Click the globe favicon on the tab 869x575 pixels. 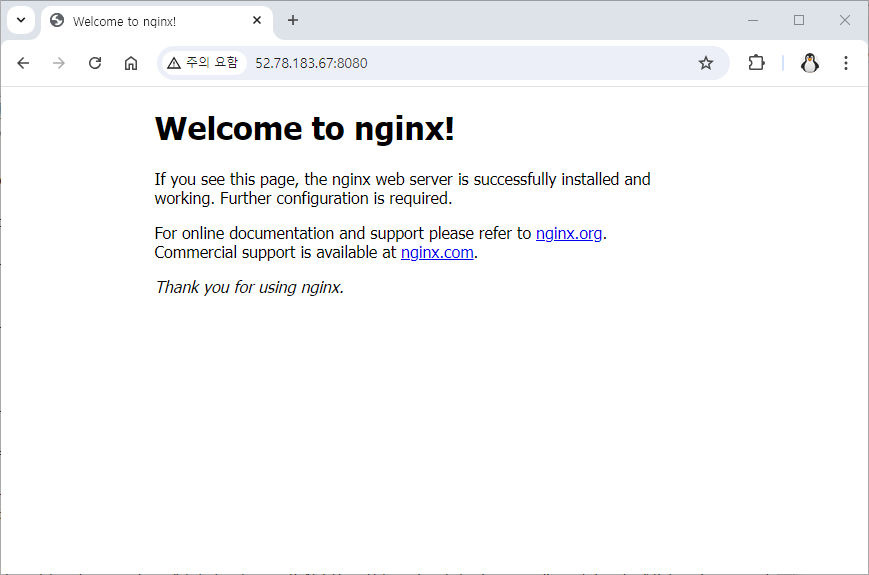point(57,20)
